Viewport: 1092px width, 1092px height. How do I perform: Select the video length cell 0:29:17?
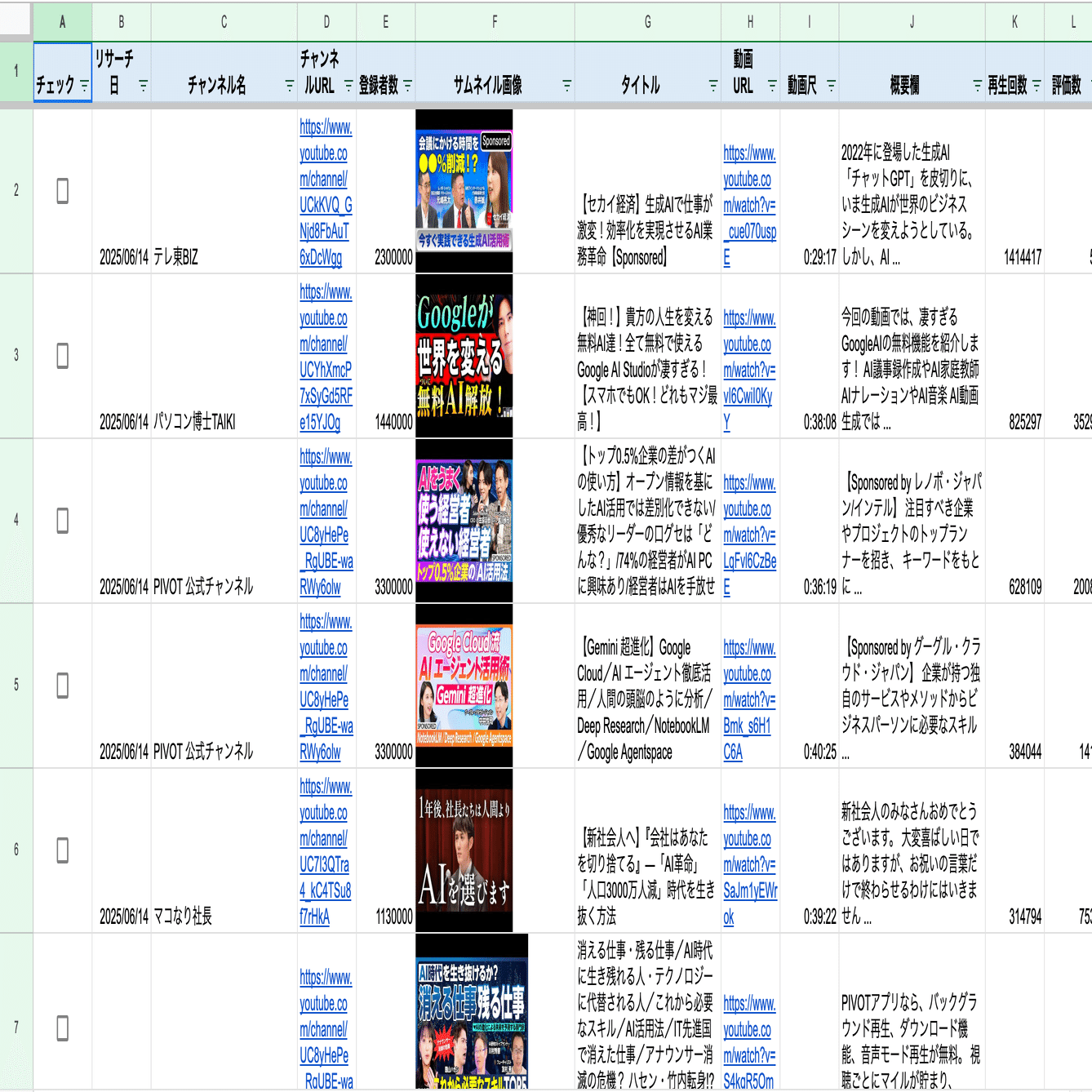(810, 191)
